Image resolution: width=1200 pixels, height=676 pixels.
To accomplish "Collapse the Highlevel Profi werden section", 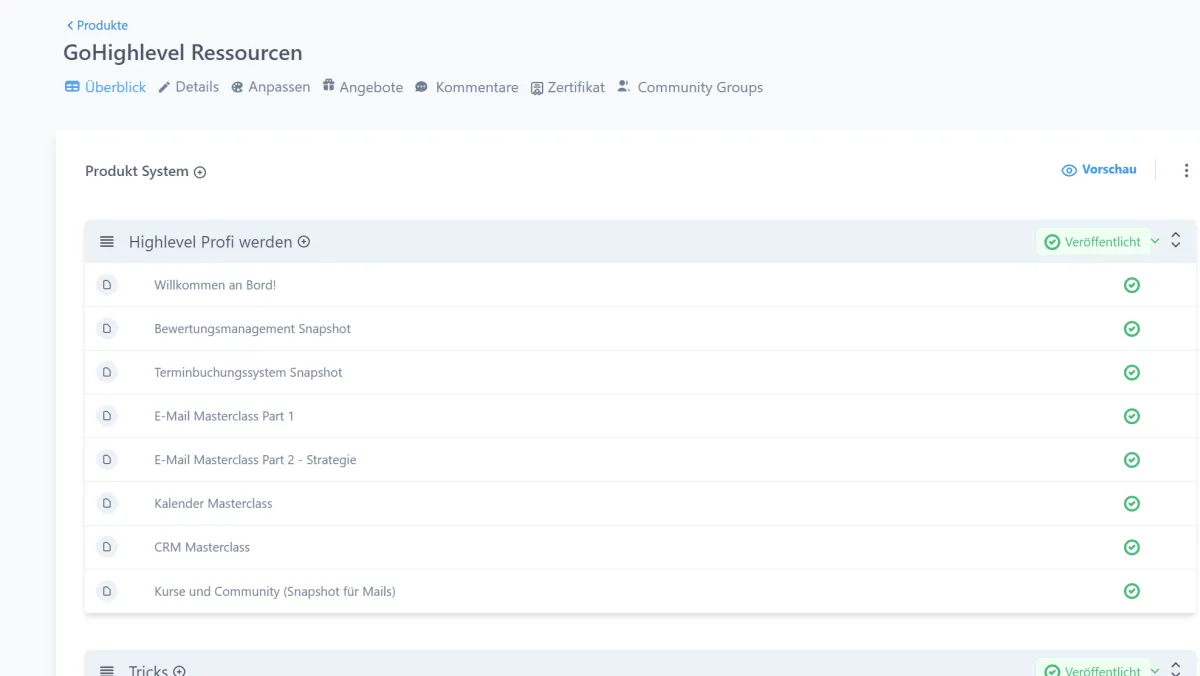I will pyautogui.click(x=1176, y=241).
